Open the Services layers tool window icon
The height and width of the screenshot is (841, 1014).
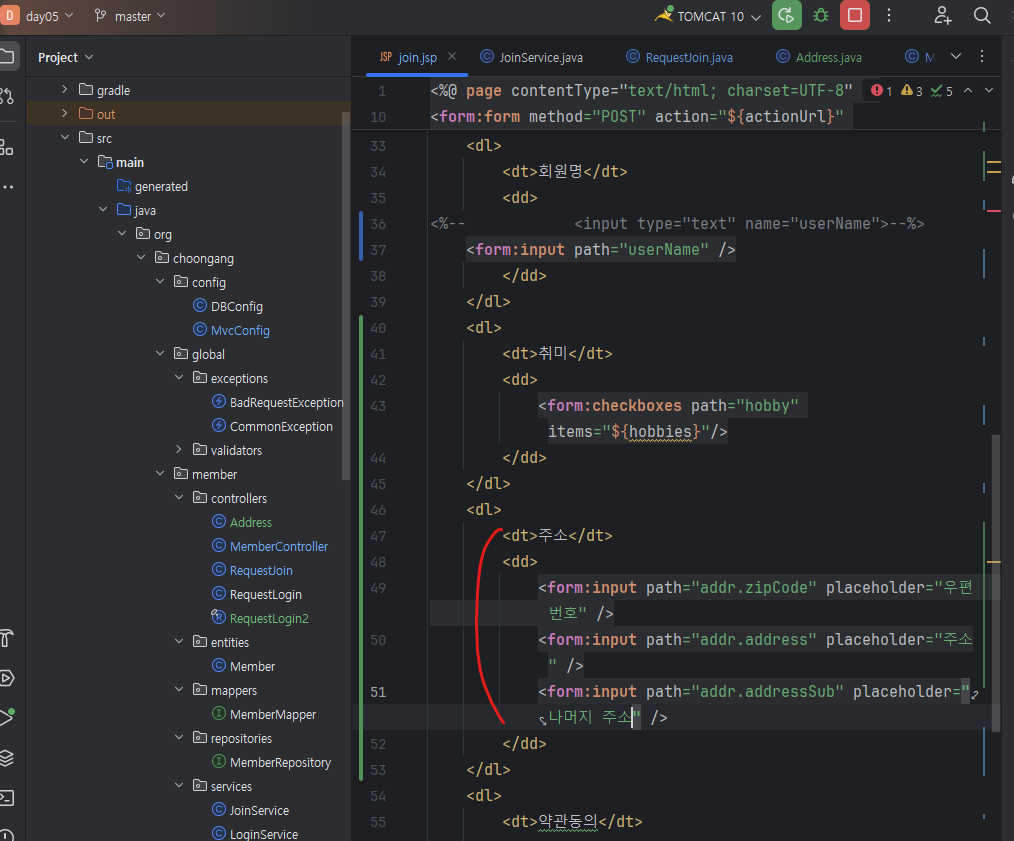[x=6, y=758]
